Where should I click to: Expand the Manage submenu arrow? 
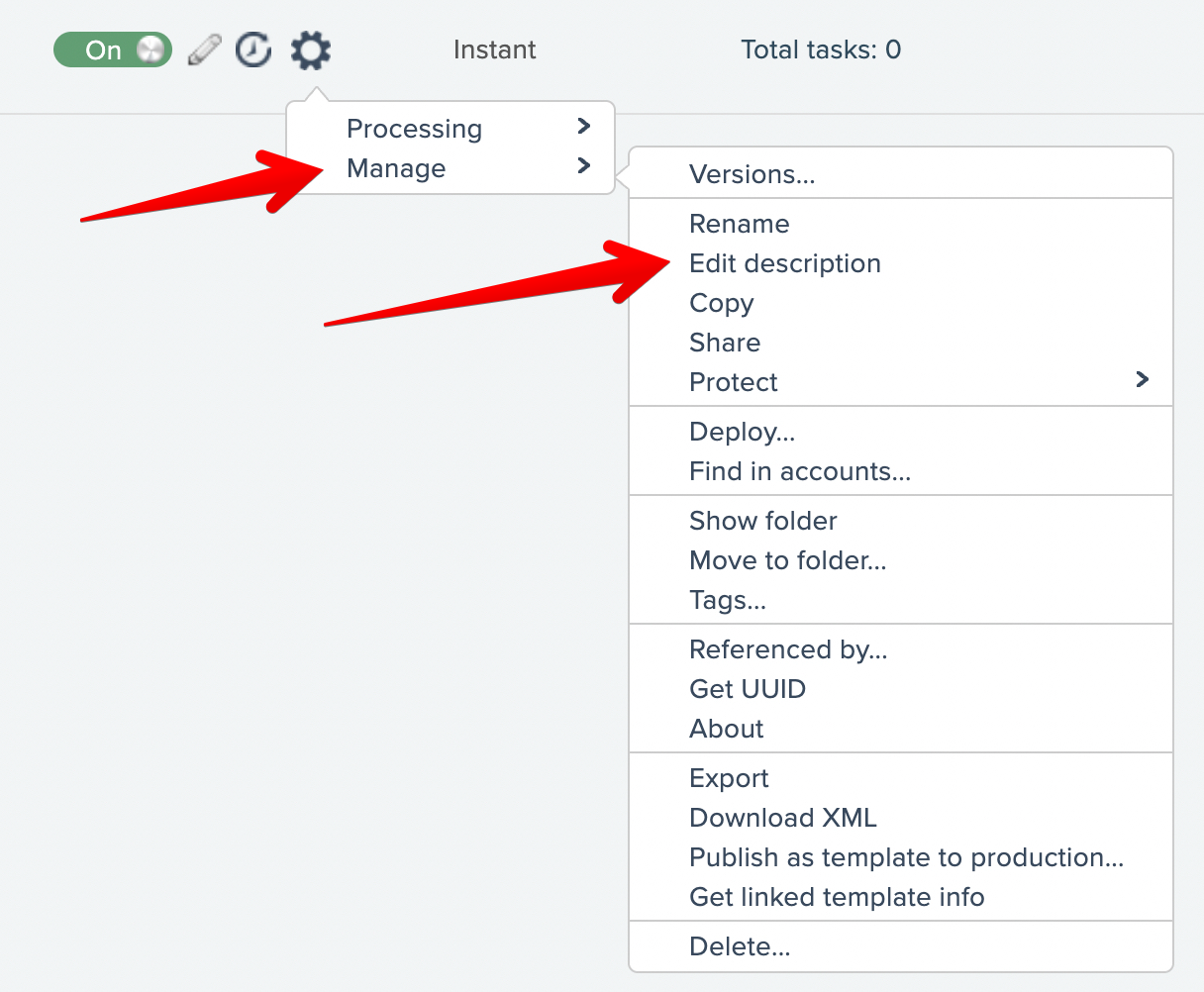(x=583, y=166)
